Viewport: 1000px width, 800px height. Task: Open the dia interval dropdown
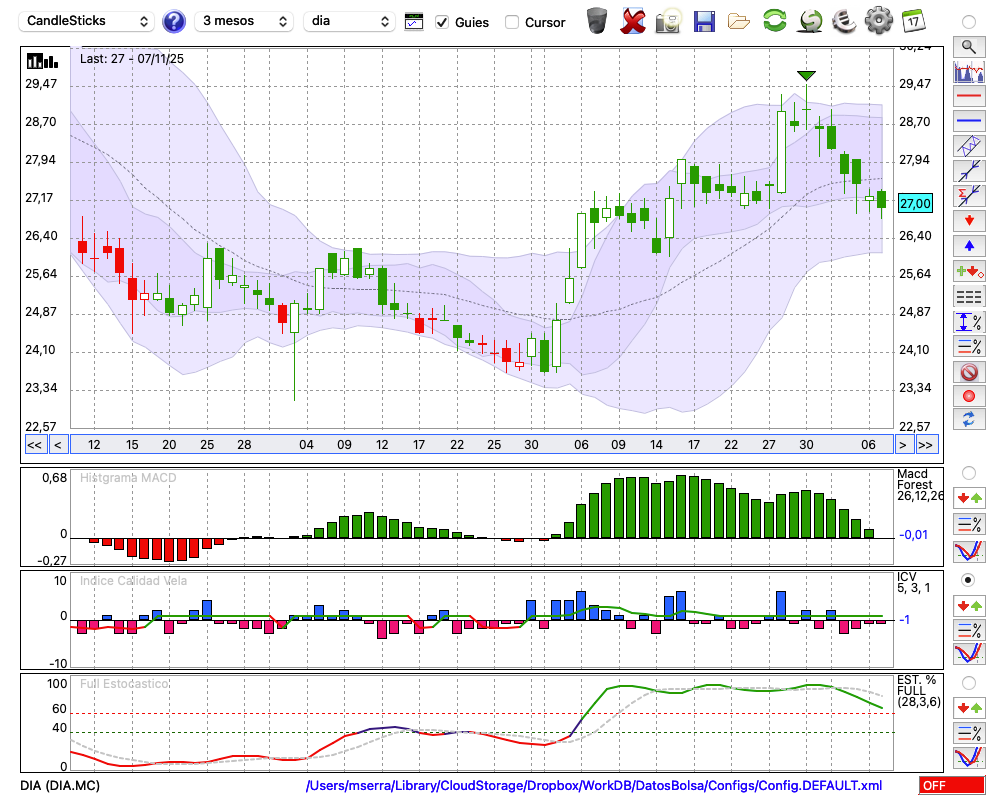click(349, 21)
